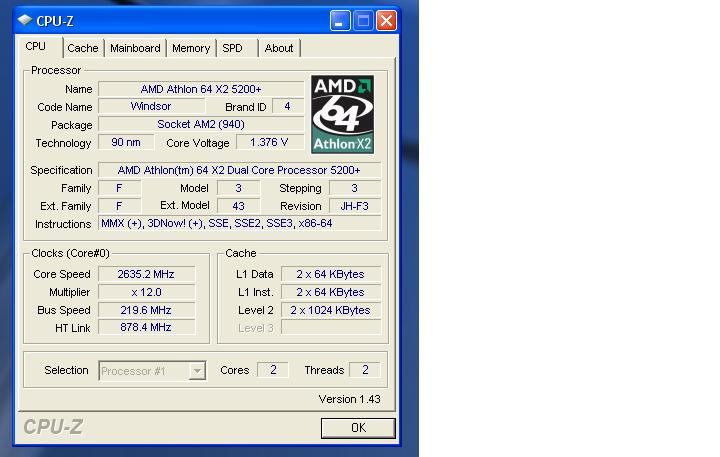720x457 pixels.
Task: Click the Multiplier value x 12.0
Action: point(146,292)
